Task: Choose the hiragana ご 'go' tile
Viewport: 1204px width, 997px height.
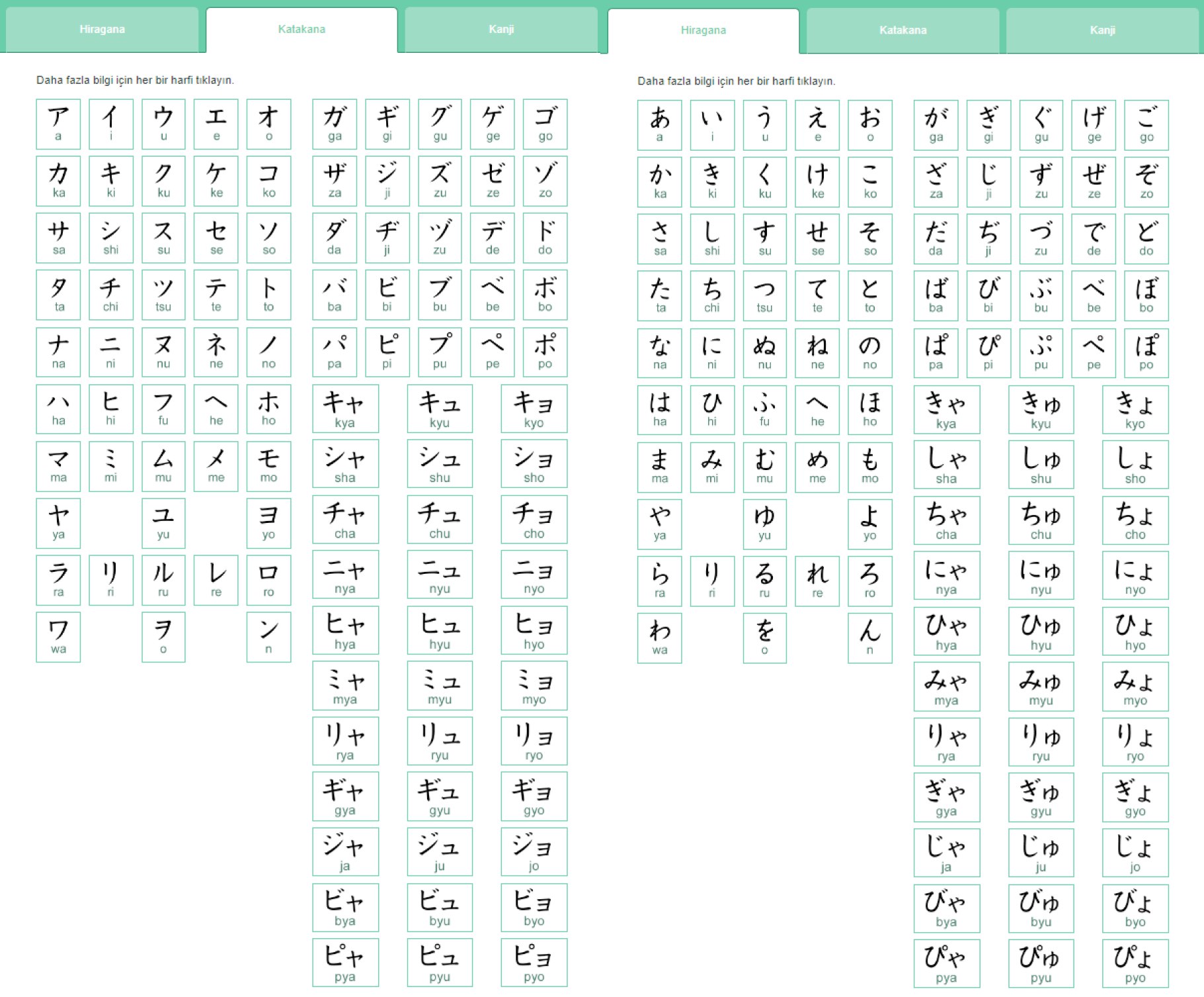Action: pos(1146,125)
